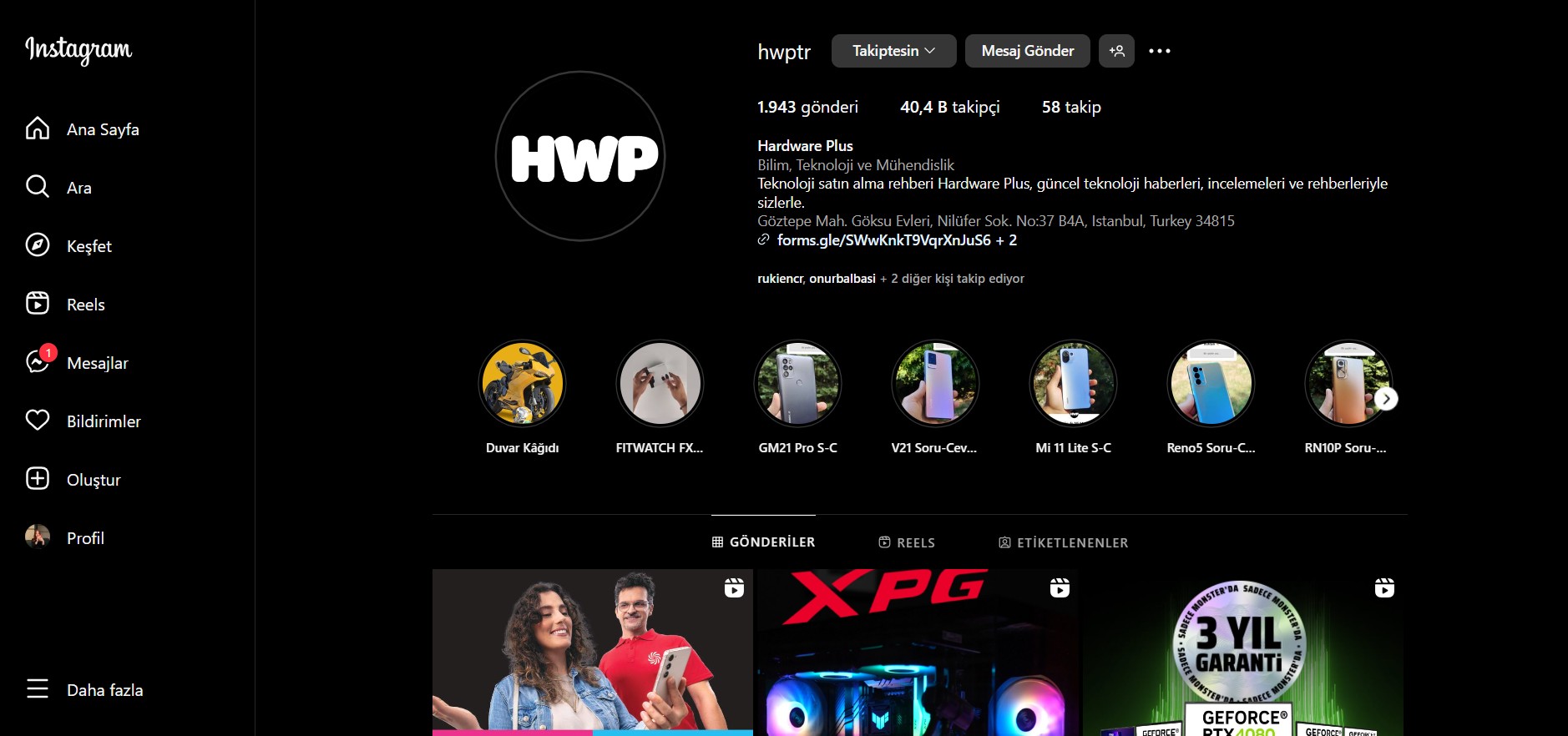Open Daha fazla hamburger menu icon
Screen dimensions: 1568x736
tap(38, 688)
